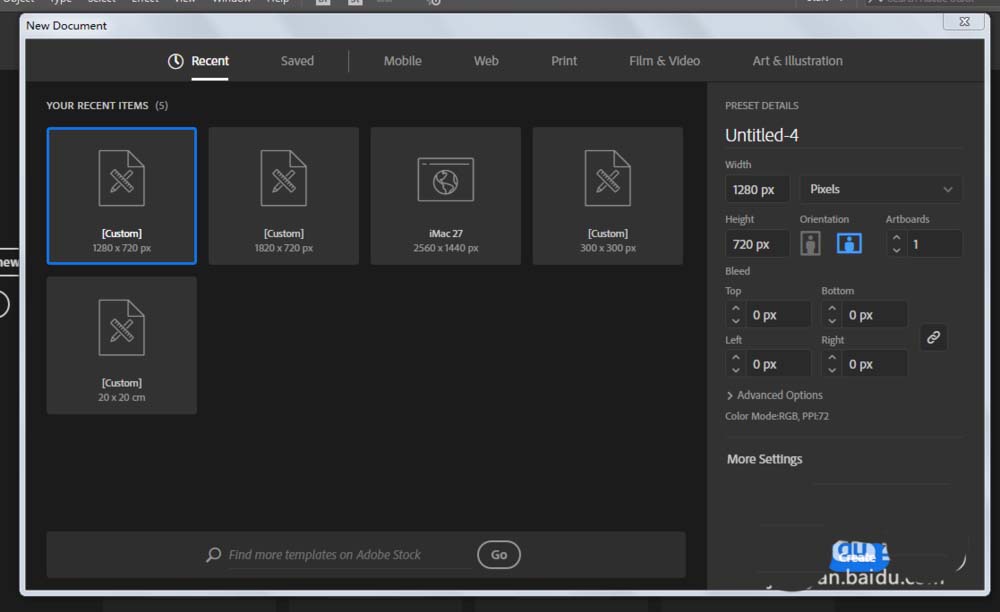Click the Bottom bleed field
The width and height of the screenshot is (1000, 612).
(x=874, y=315)
